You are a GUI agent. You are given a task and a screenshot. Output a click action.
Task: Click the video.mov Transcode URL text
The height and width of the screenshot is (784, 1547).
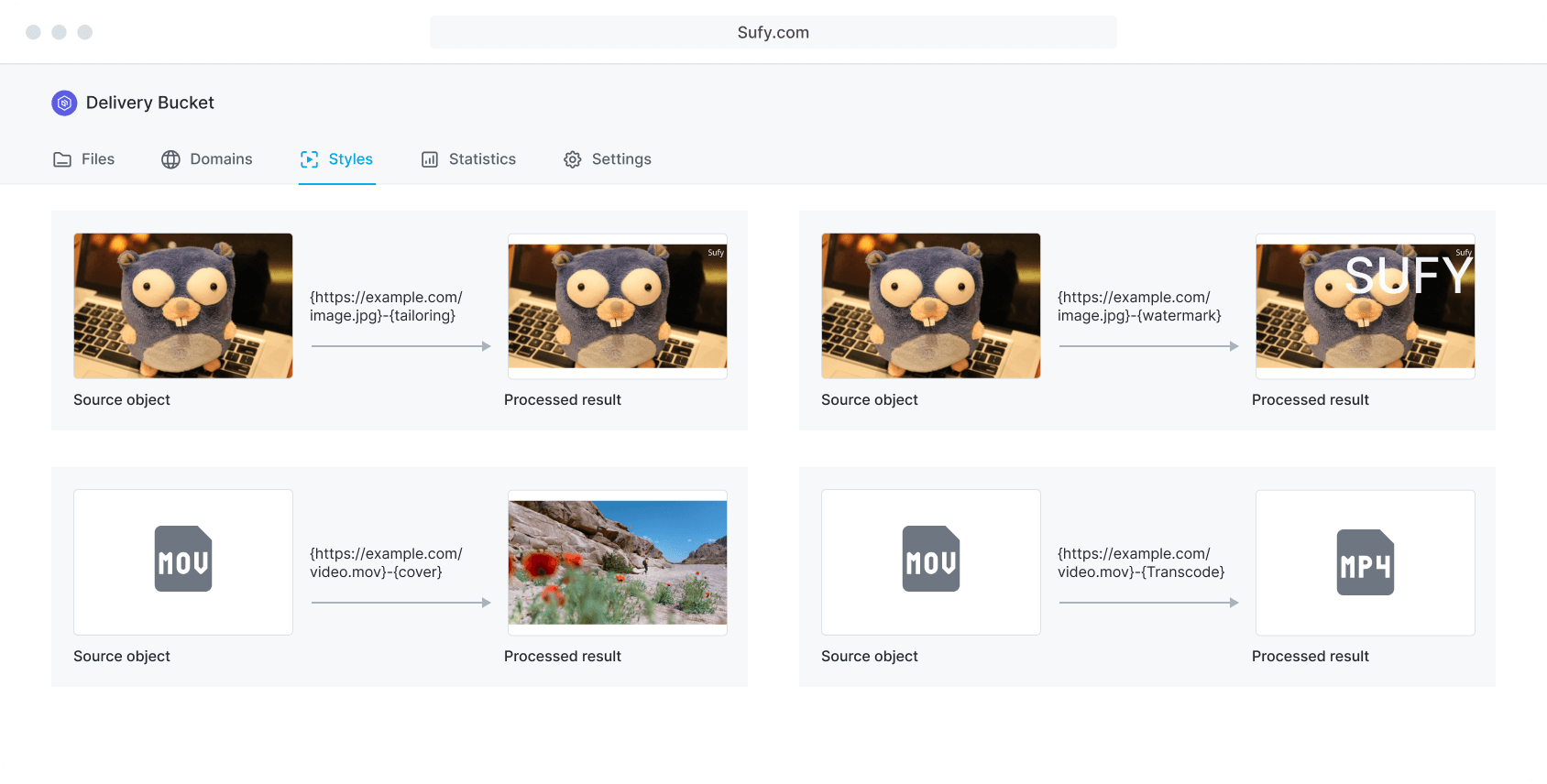pyautogui.click(x=1141, y=563)
